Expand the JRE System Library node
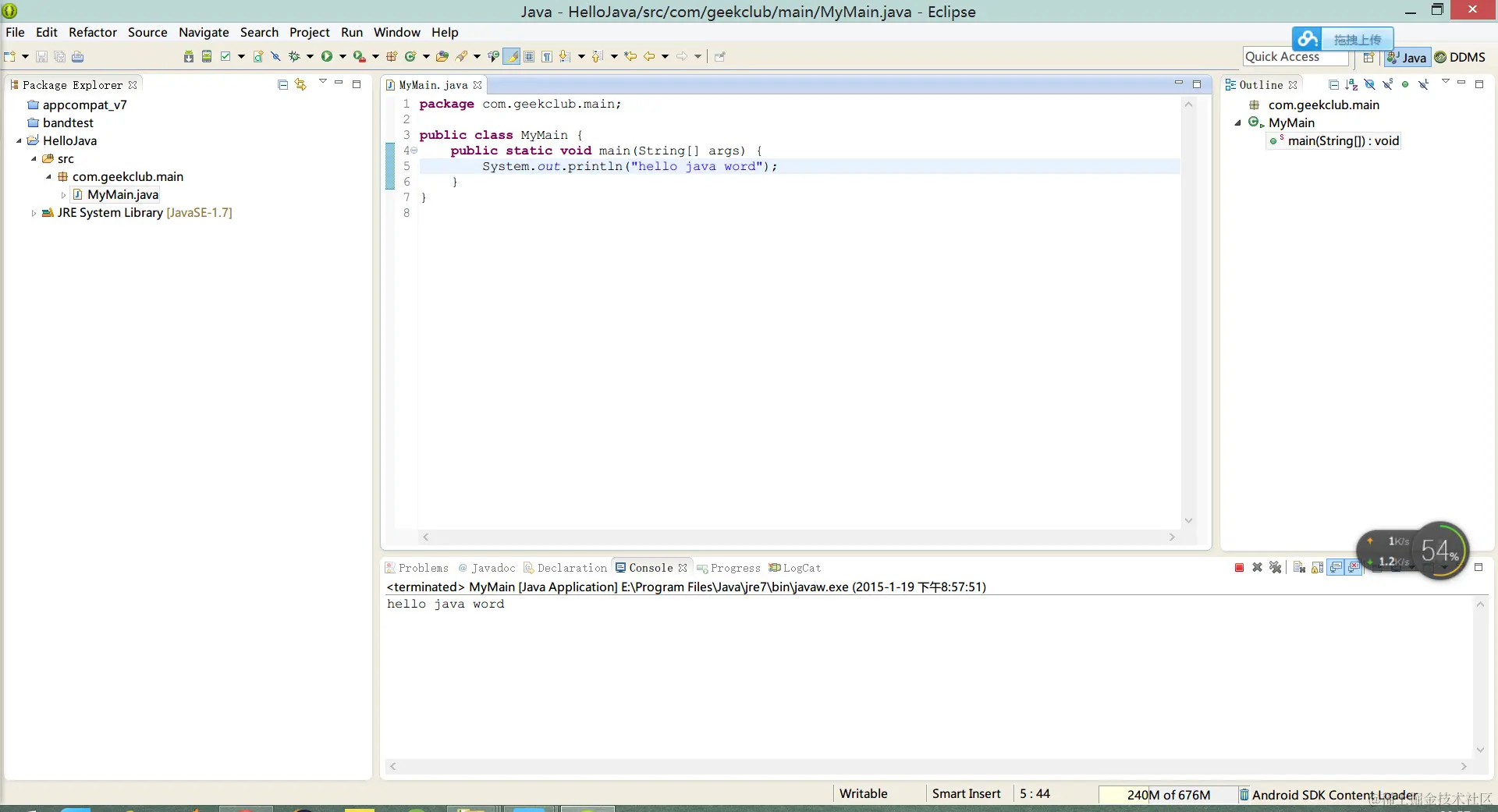This screenshot has height=812, width=1498. click(34, 213)
